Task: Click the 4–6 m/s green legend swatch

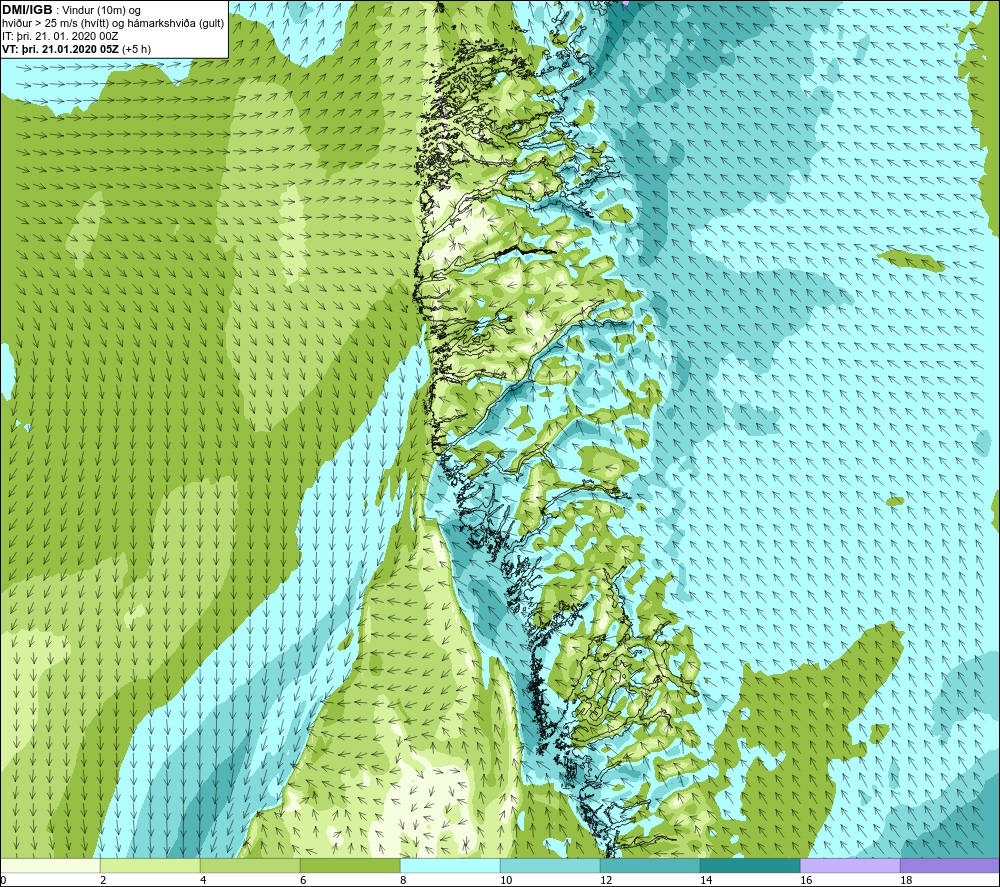Action: pyautogui.click(x=250, y=865)
